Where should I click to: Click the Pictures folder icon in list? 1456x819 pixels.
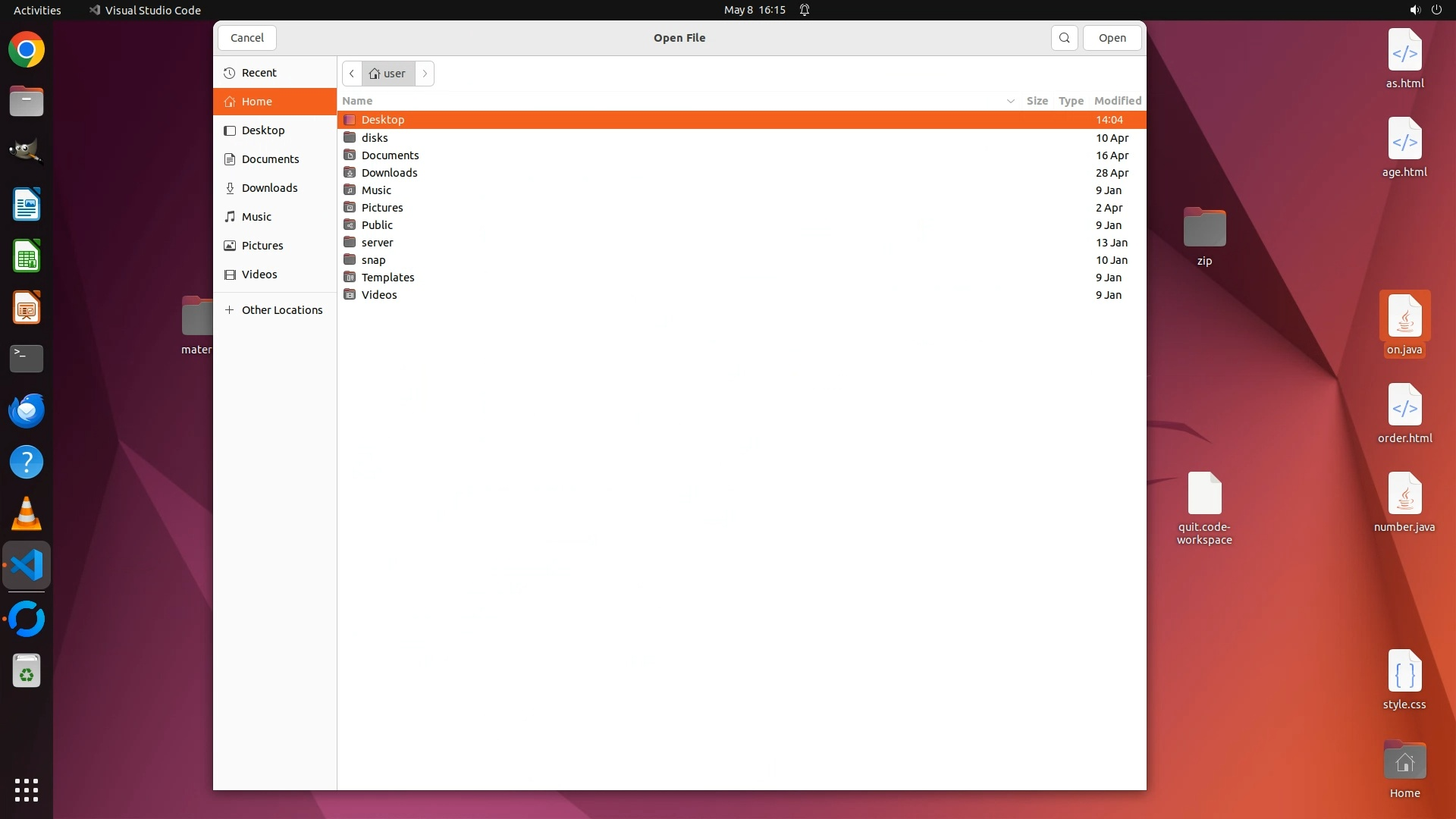pos(350,208)
